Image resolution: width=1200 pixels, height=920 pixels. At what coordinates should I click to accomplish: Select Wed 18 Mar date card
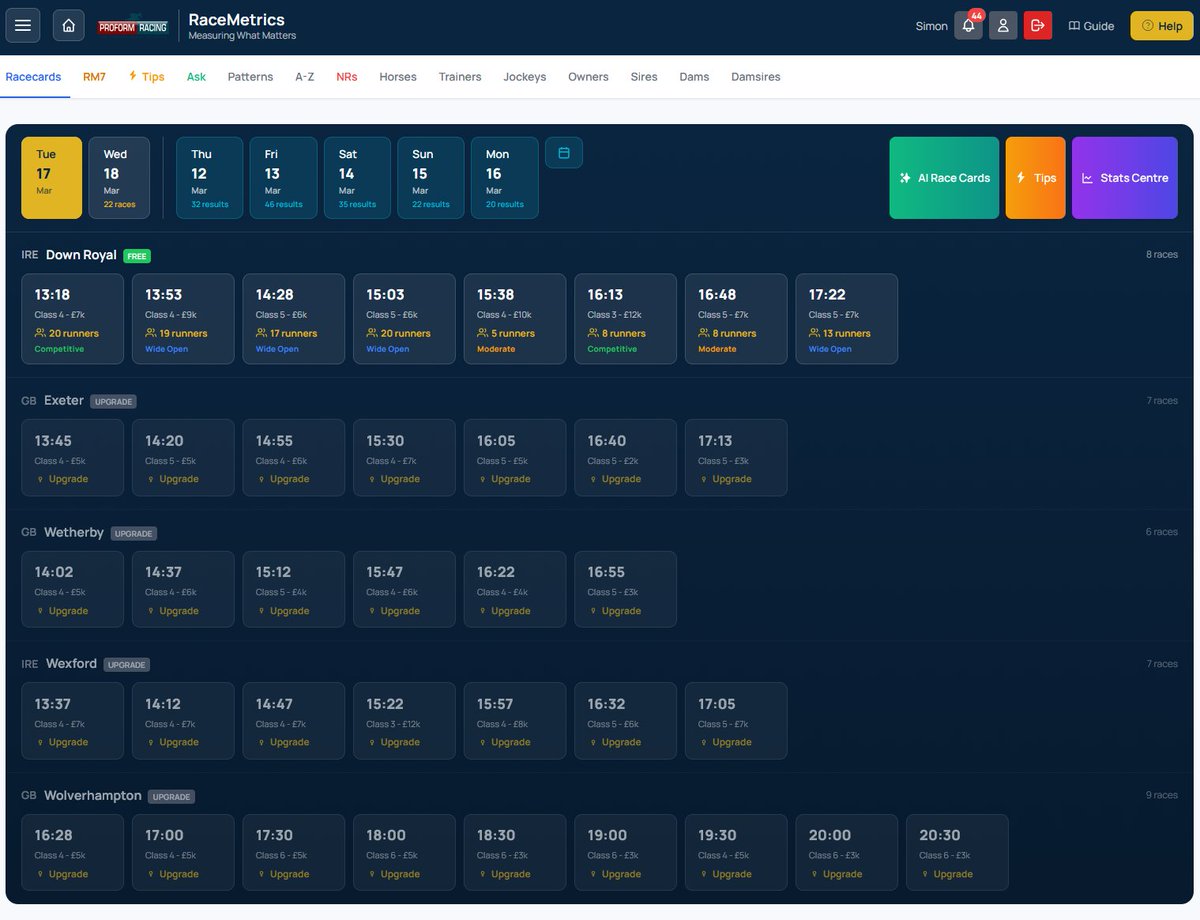point(119,178)
